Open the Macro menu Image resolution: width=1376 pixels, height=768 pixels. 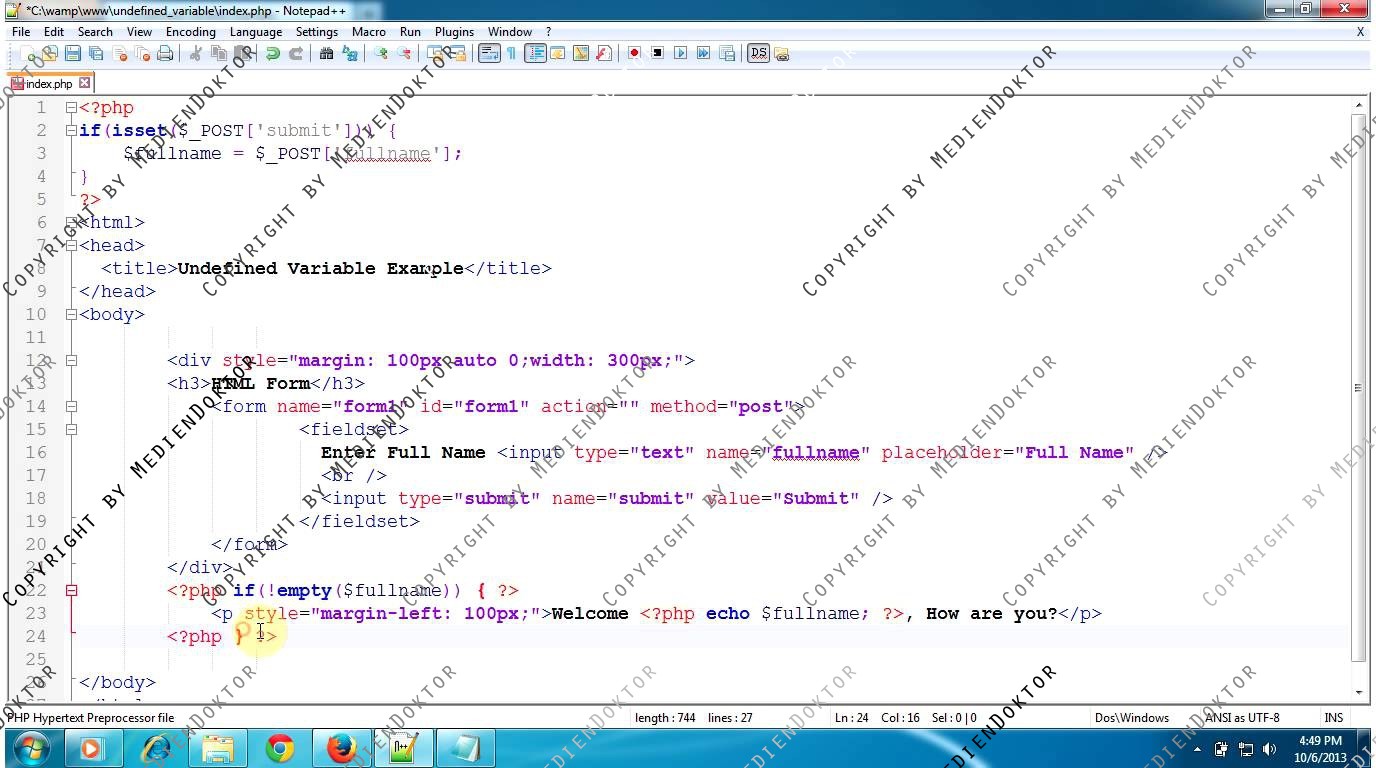pyautogui.click(x=368, y=31)
